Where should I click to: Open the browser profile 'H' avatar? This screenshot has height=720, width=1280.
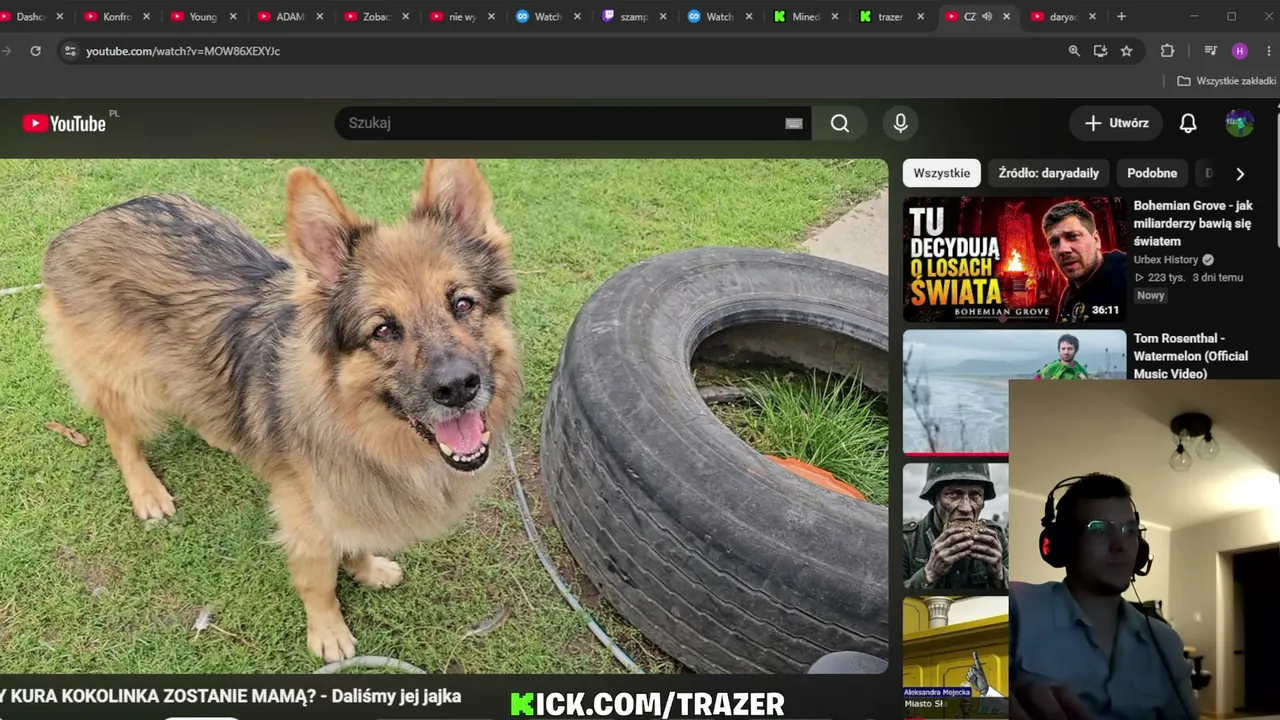(1240, 51)
